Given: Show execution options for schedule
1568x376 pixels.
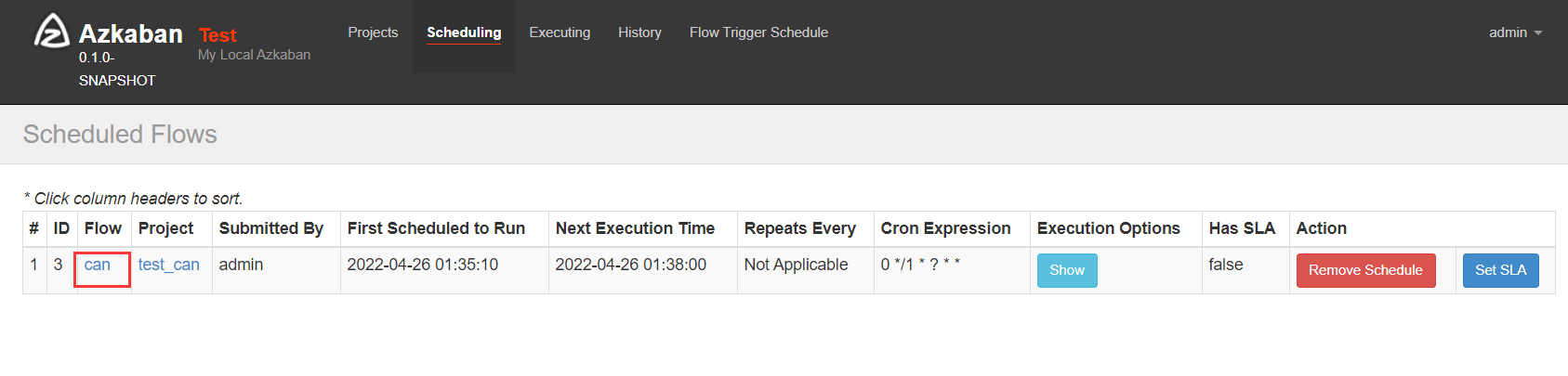Looking at the screenshot, I should pyautogui.click(x=1067, y=270).
